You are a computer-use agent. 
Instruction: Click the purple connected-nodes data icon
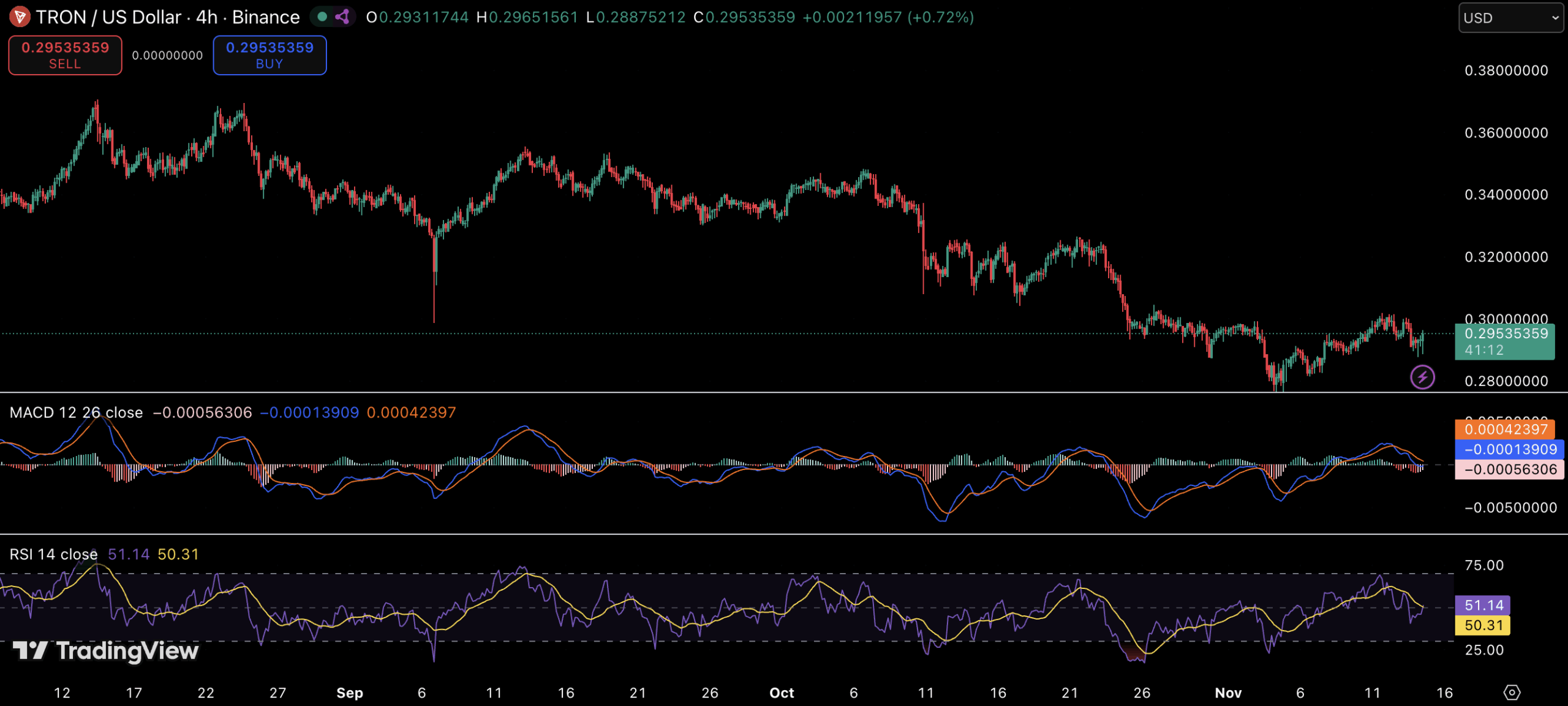[342, 17]
